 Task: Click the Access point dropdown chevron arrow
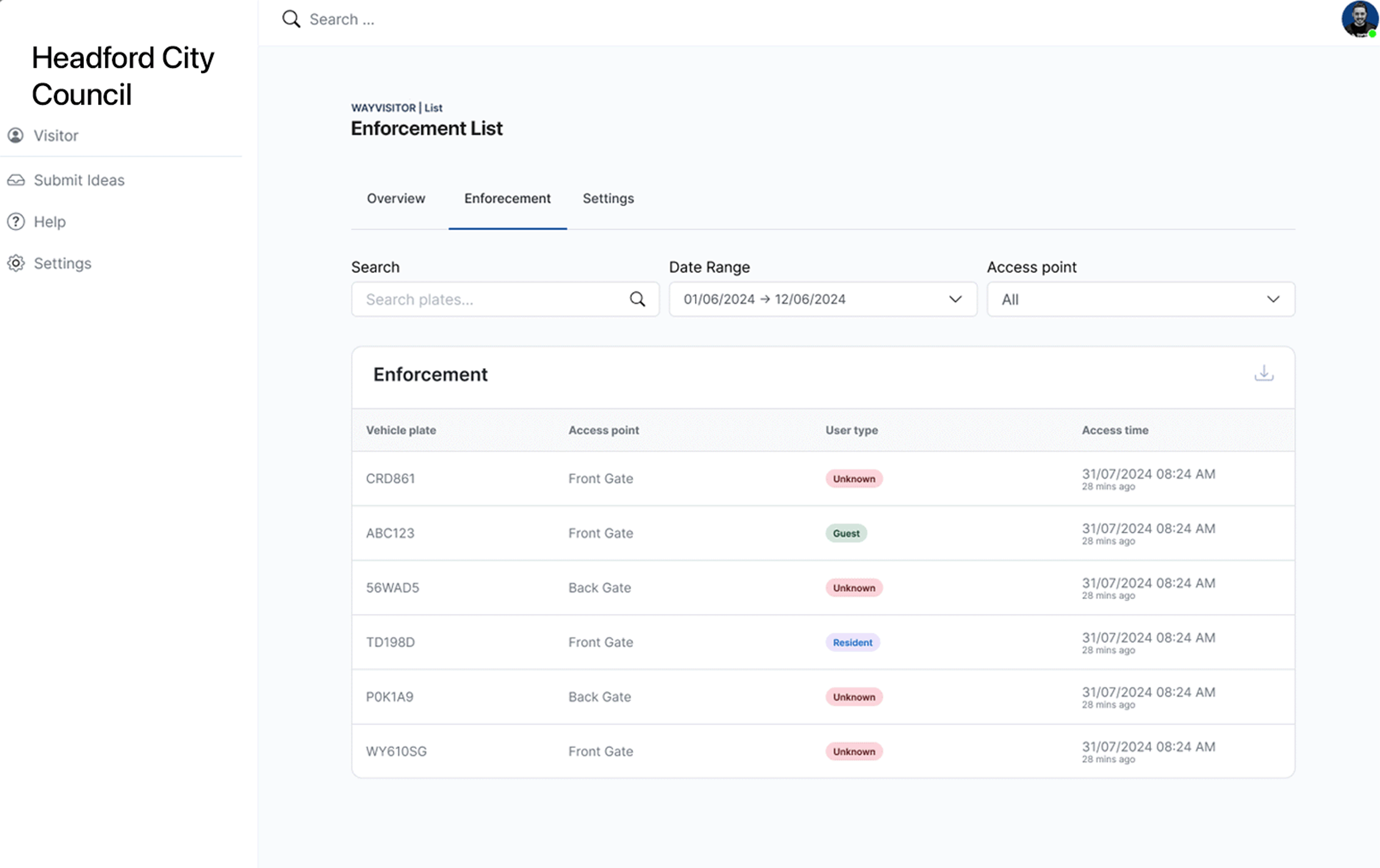click(x=1273, y=299)
